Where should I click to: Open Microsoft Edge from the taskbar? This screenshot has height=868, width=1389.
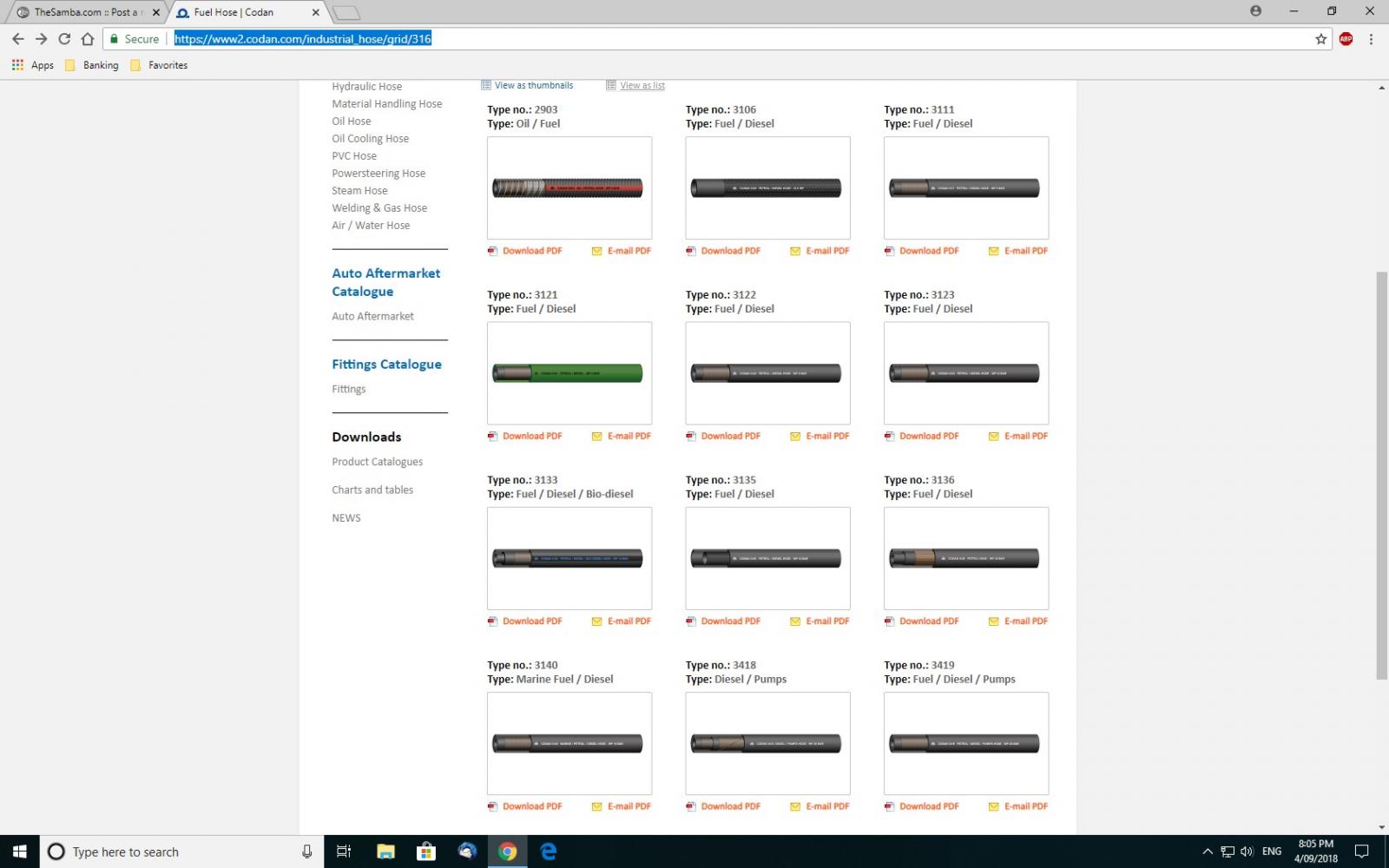[x=549, y=852]
